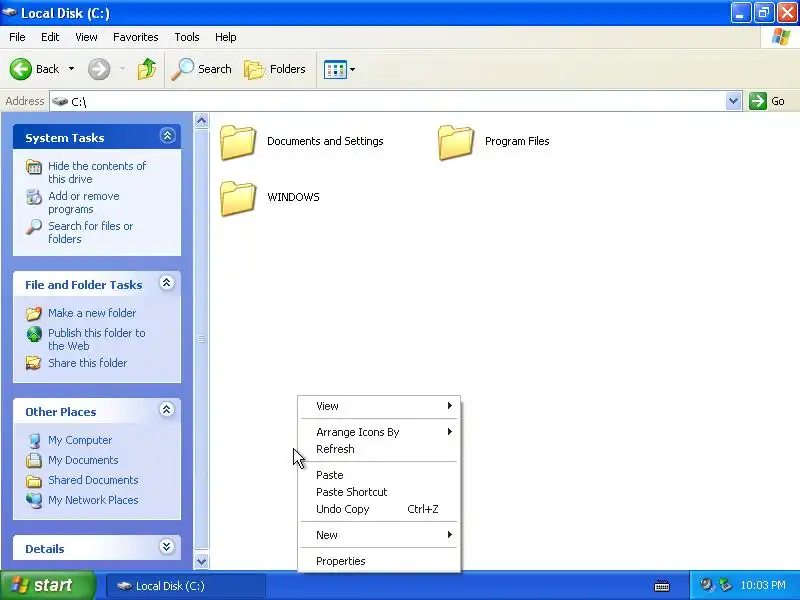Click the grayed Forward arrow icon
The height and width of the screenshot is (600, 800).
(x=99, y=69)
